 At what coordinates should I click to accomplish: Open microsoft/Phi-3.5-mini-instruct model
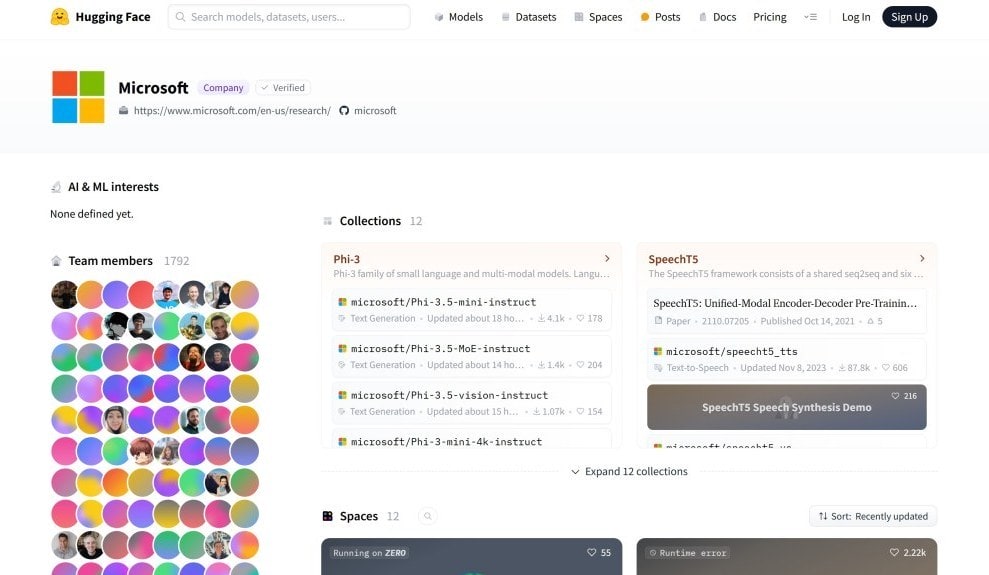click(x=471, y=310)
